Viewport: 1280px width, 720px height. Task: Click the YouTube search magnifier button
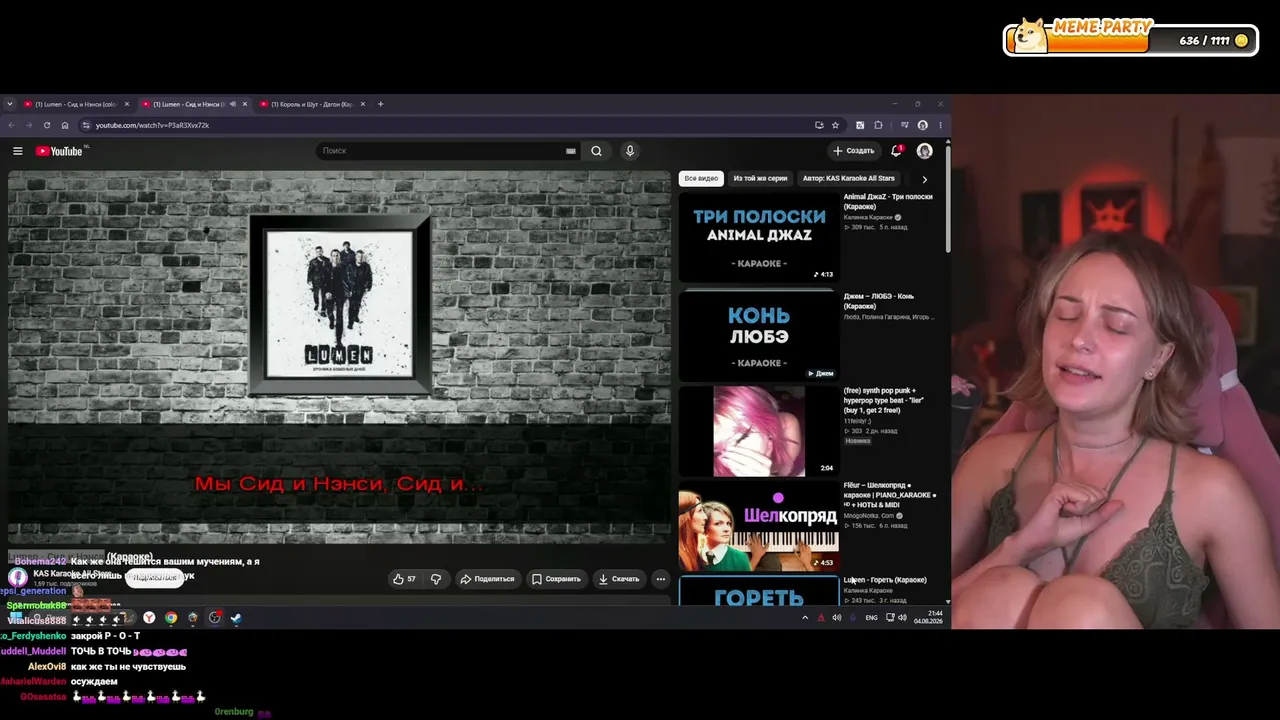point(596,151)
